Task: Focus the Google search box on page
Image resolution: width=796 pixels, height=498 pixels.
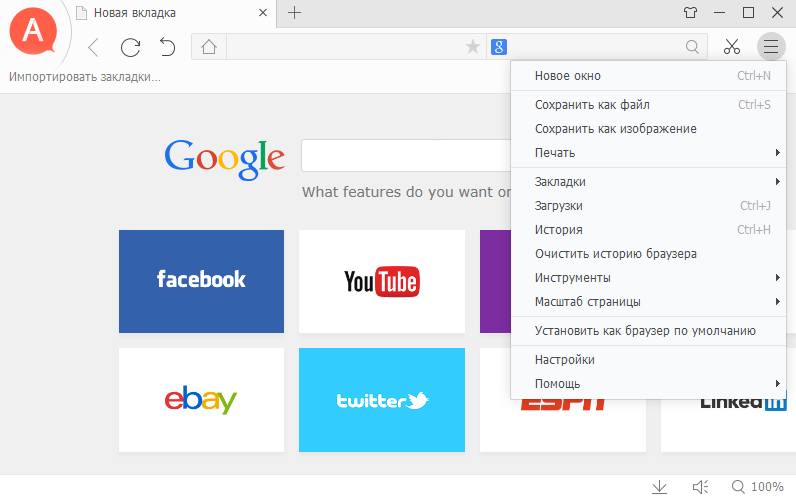Action: pyautogui.click(x=406, y=156)
